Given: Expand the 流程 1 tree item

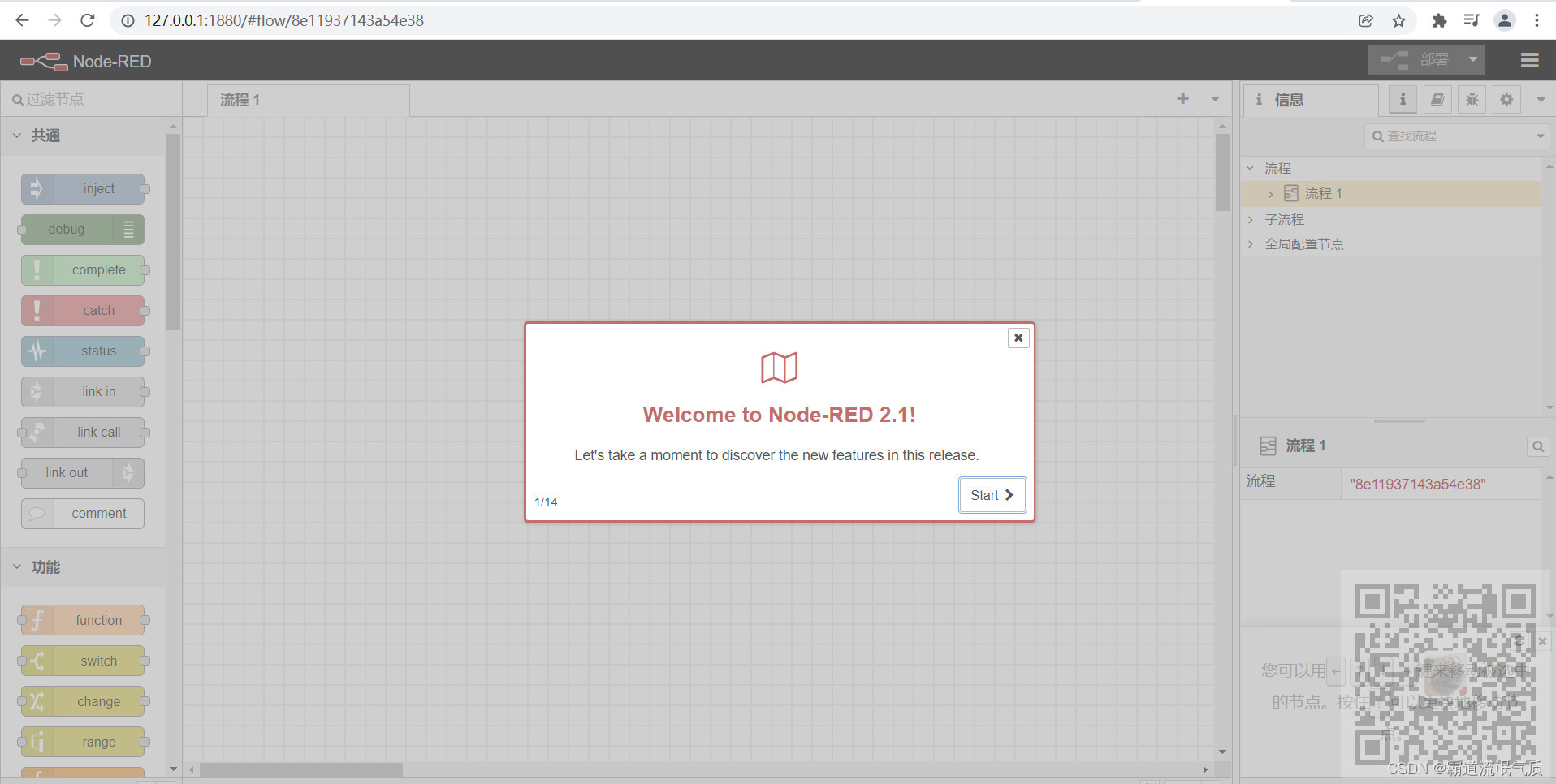Looking at the screenshot, I should 1271,194.
